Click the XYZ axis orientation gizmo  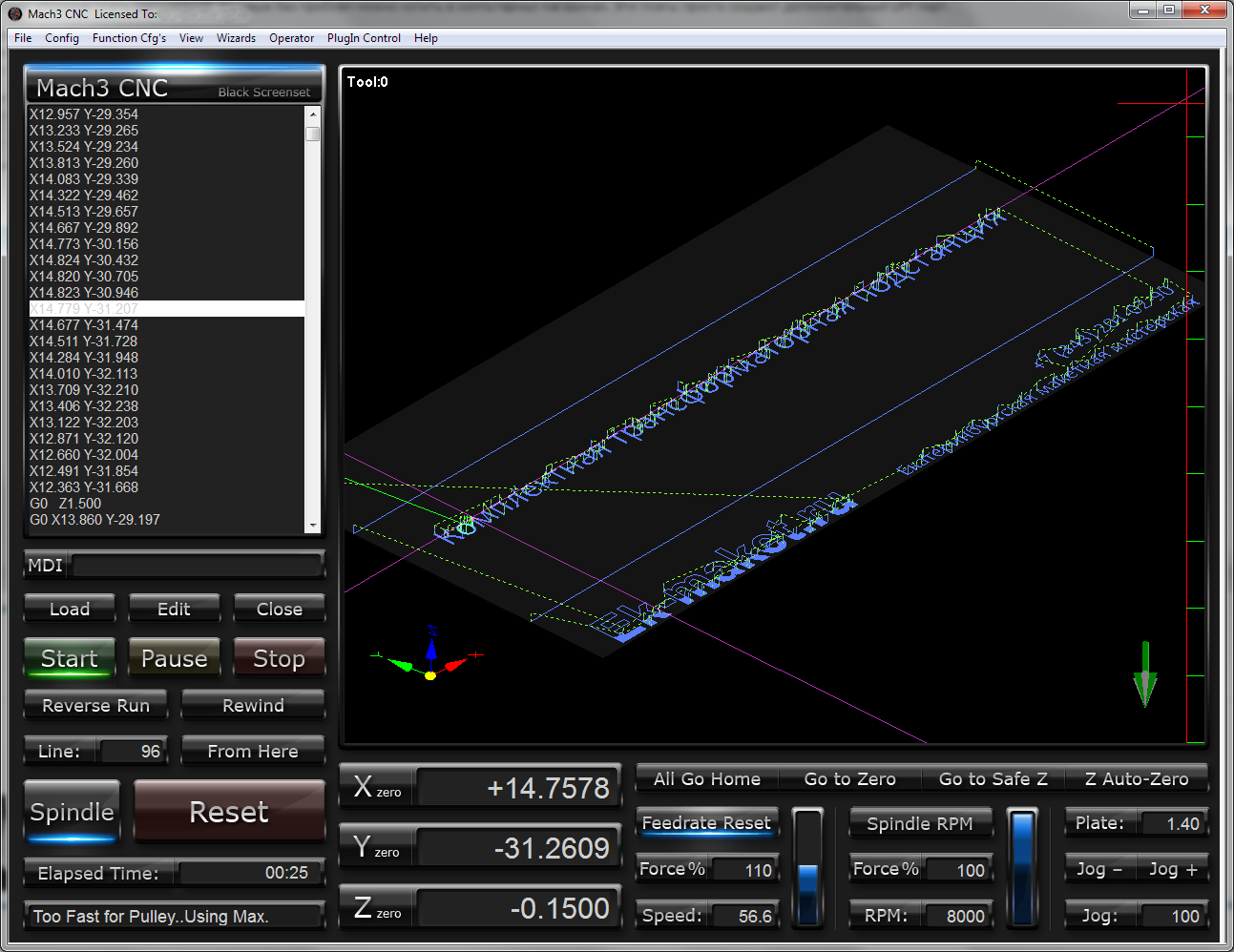(x=429, y=655)
